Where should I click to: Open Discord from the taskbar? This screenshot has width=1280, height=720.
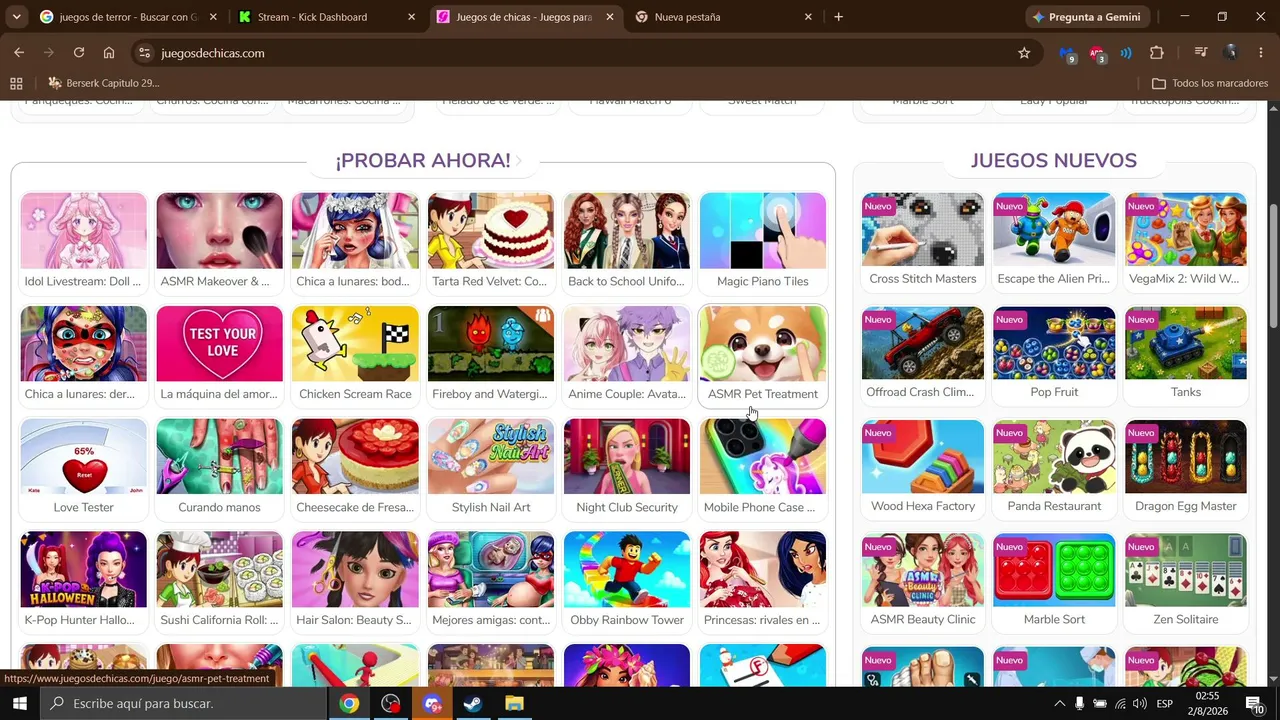(x=432, y=703)
